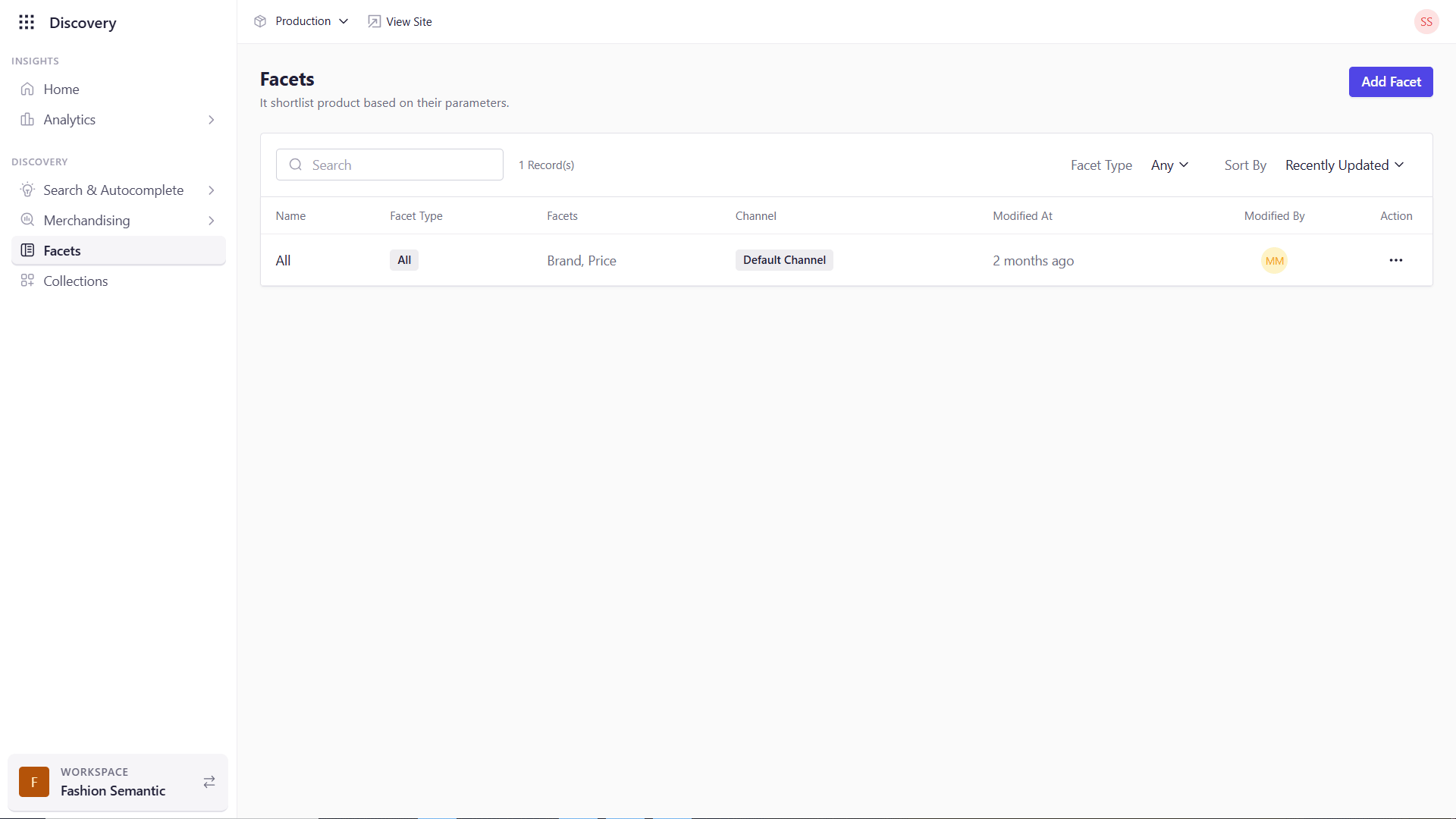This screenshot has height=819, width=1456.
Task: Click the Collections grid icon
Action: [x=27, y=281]
